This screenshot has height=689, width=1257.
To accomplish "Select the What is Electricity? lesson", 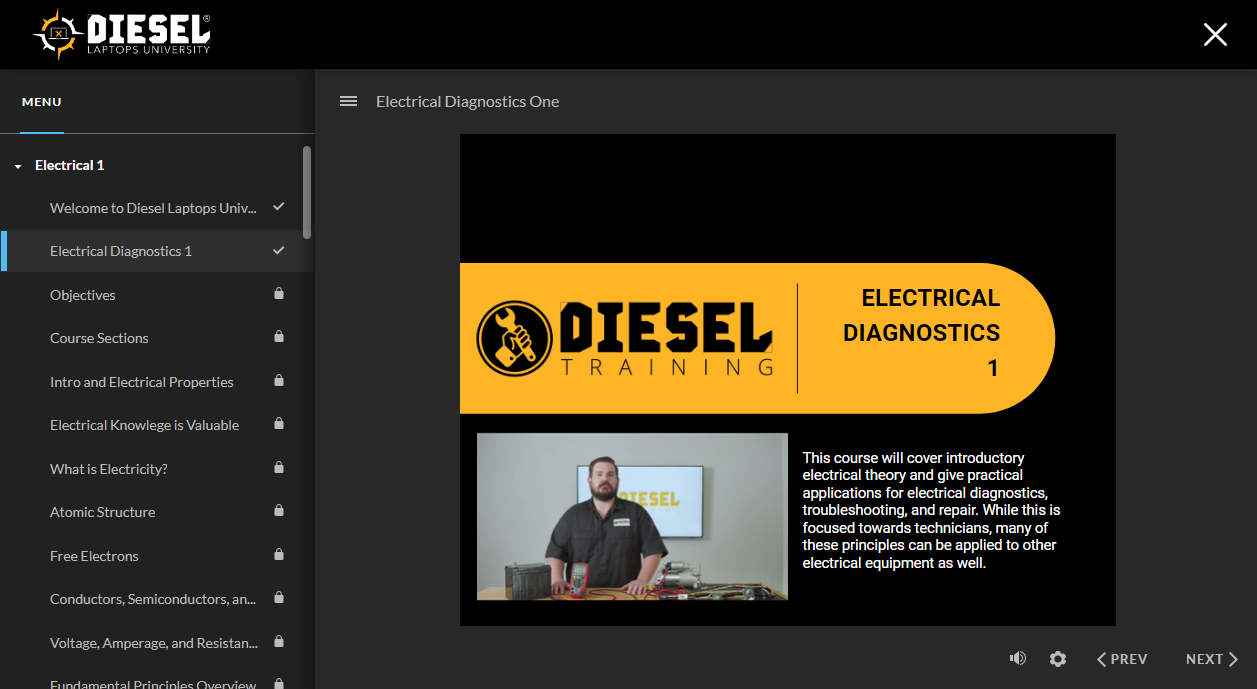I will [109, 469].
